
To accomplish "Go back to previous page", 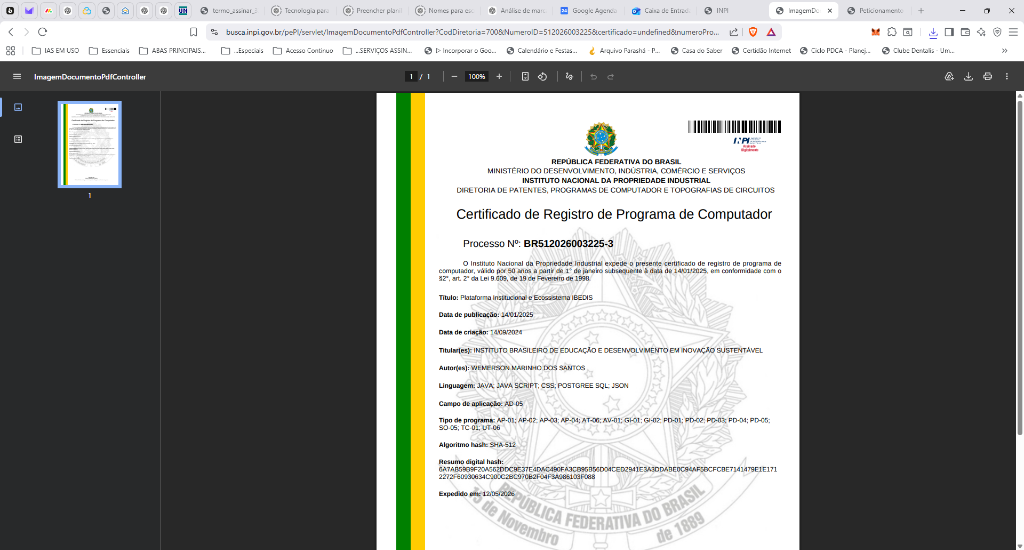I will click(10, 31).
